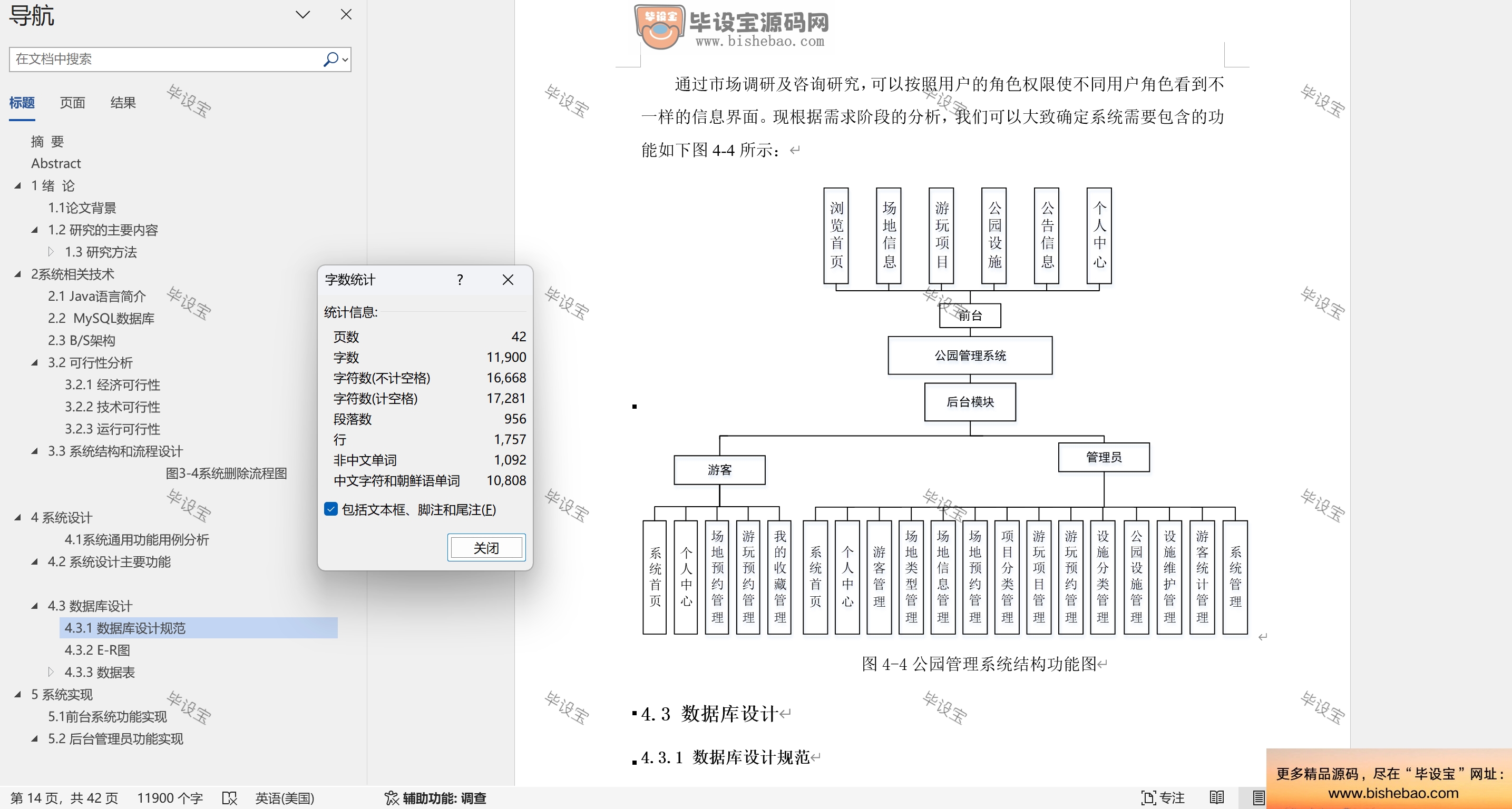Collapse the 3.3 系统结构和流程设计 heading
1512x809 pixels.
pos(35,451)
